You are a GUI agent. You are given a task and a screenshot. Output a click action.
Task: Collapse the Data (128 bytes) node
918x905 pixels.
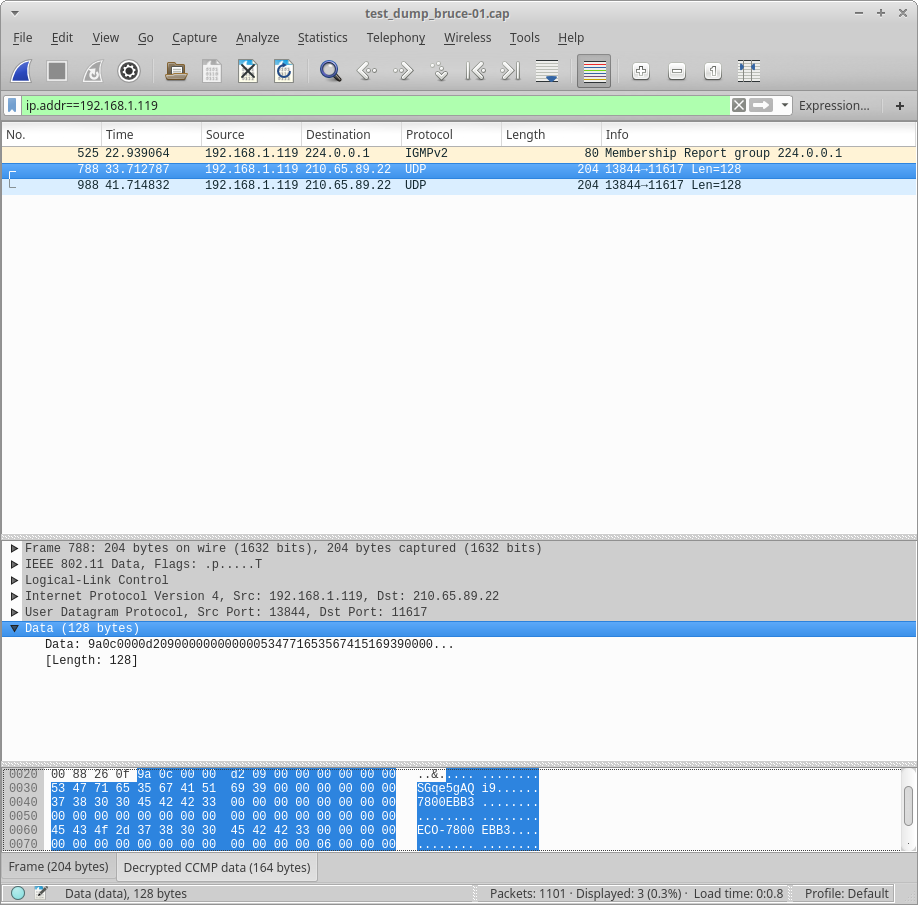coord(15,628)
